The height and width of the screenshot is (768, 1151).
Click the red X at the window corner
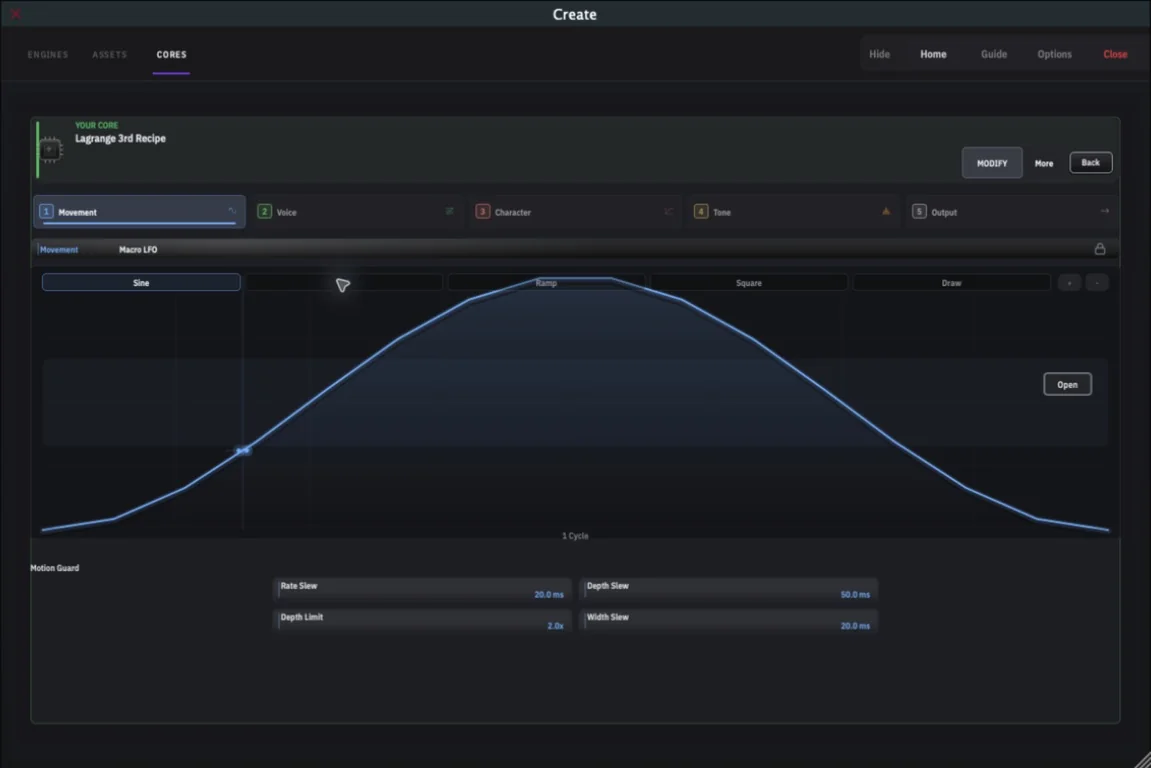point(15,13)
